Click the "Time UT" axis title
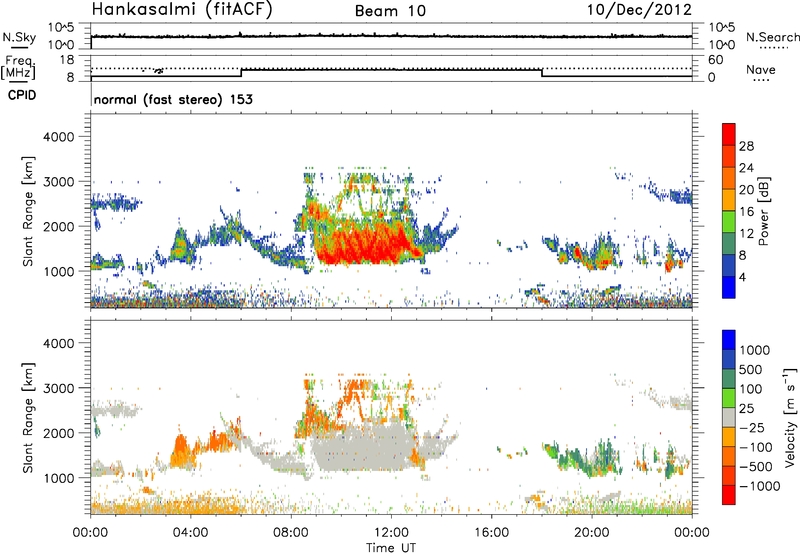This screenshot has height=554, width=800. coord(391,547)
